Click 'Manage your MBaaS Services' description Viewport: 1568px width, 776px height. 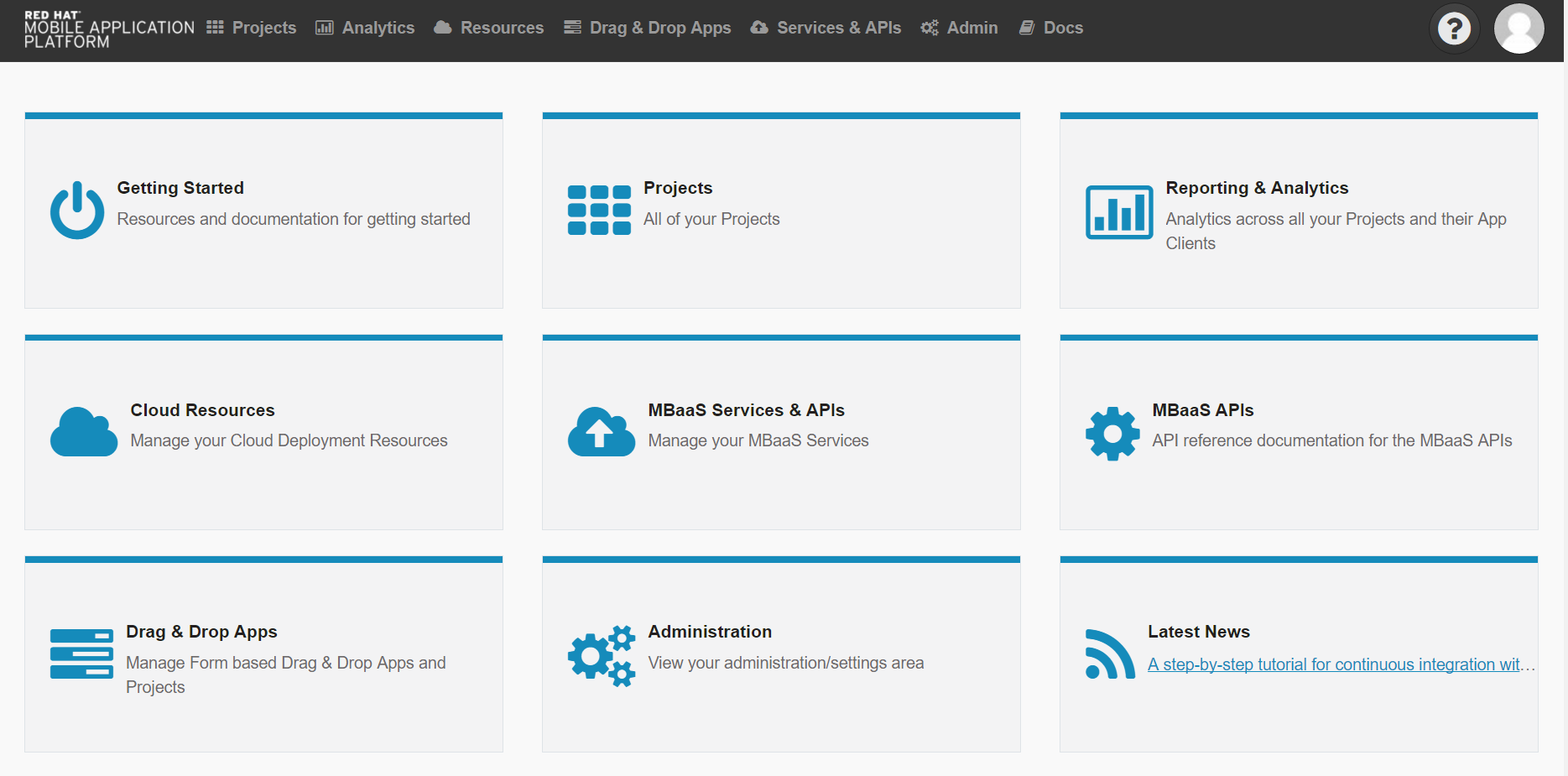758,440
